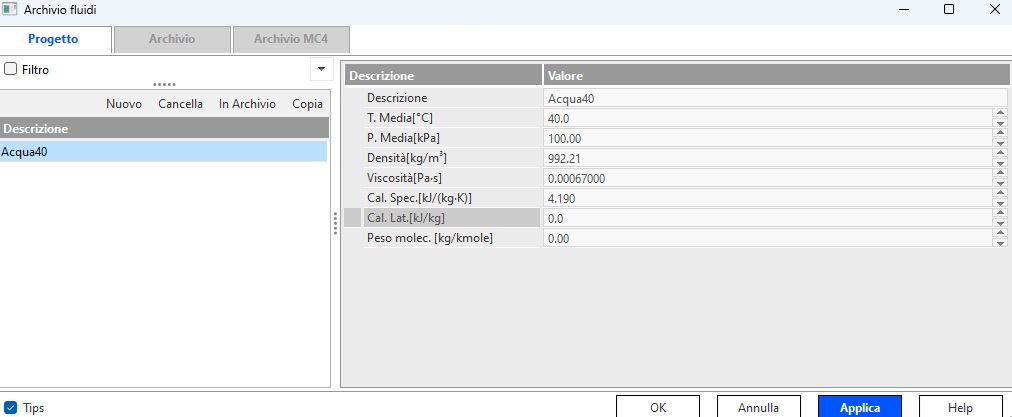Image resolution: width=1012 pixels, height=417 pixels.
Task: Click Nuovo to create a fluid
Action: coord(124,104)
